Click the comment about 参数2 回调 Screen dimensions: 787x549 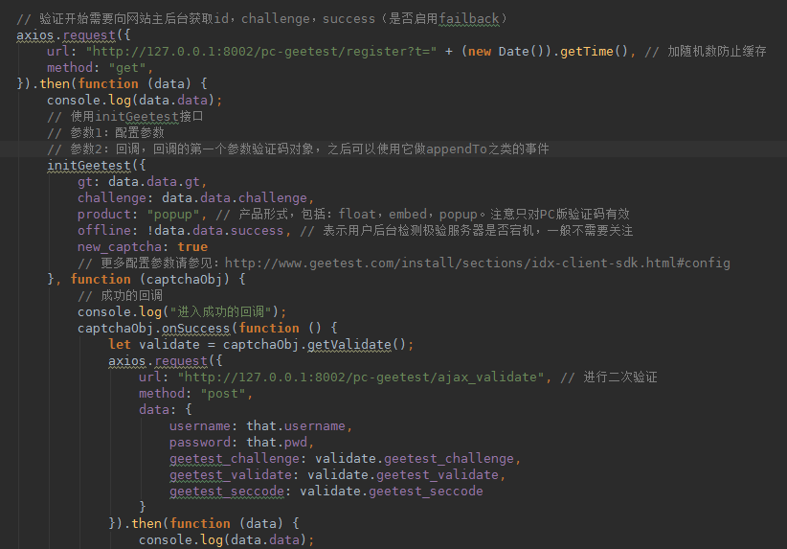pos(298,149)
